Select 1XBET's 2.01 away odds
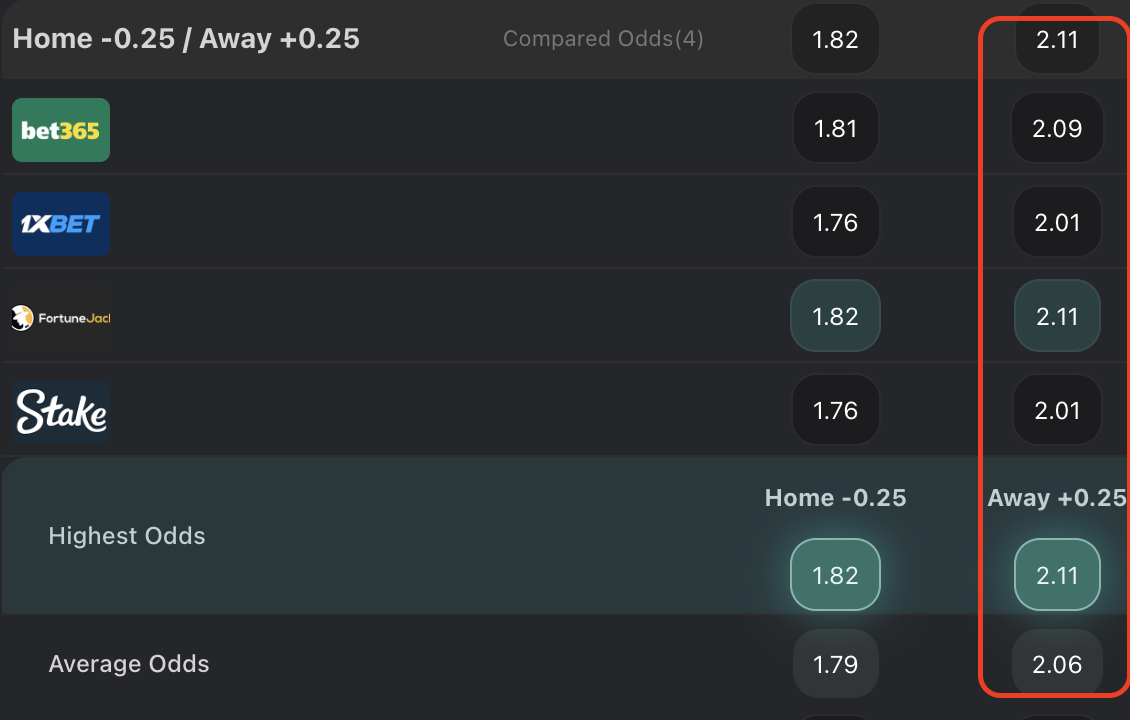 pos(1057,222)
